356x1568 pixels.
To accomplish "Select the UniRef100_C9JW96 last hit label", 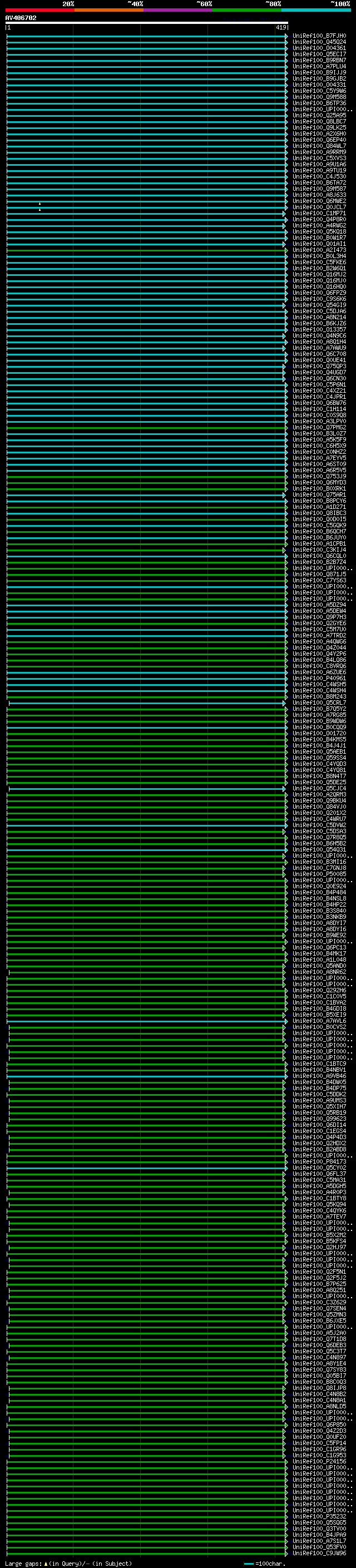I will coord(319,1554).
